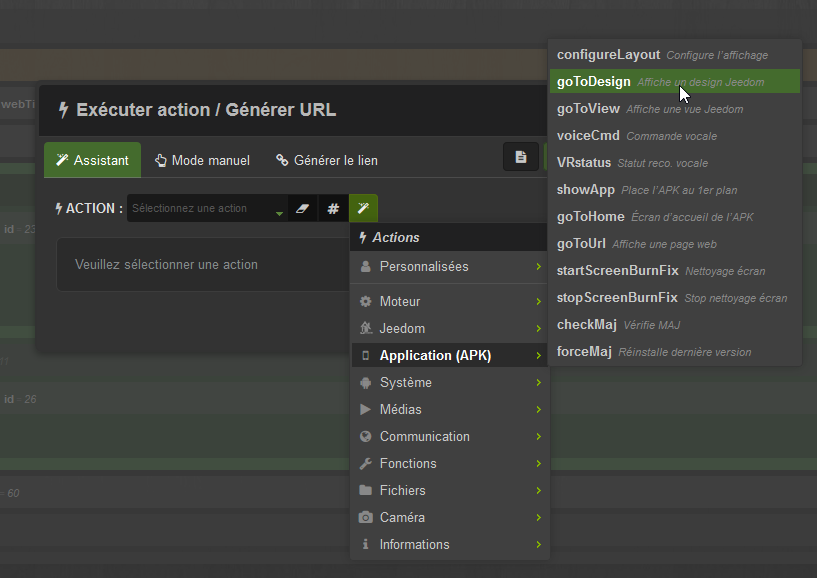Choose goToDesign from the submenu
The height and width of the screenshot is (578, 817).
(x=675, y=82)
